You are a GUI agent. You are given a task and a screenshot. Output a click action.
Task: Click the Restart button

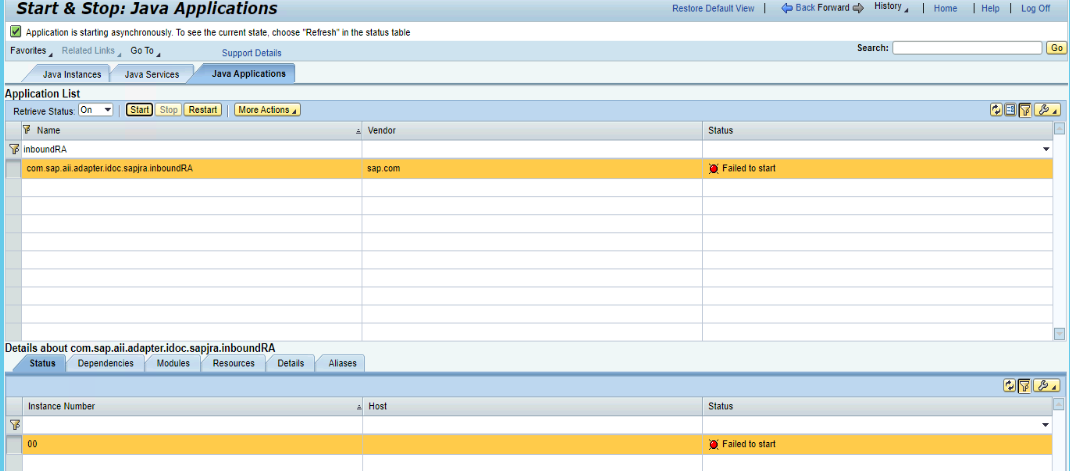203,110
